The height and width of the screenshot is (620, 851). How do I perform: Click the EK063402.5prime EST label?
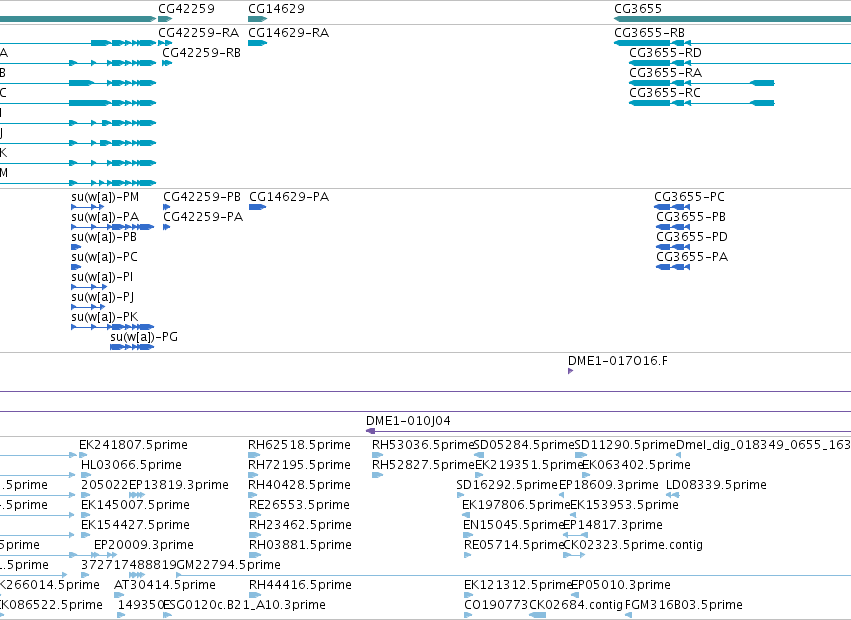pyautogui.click(x=636, y=465)
